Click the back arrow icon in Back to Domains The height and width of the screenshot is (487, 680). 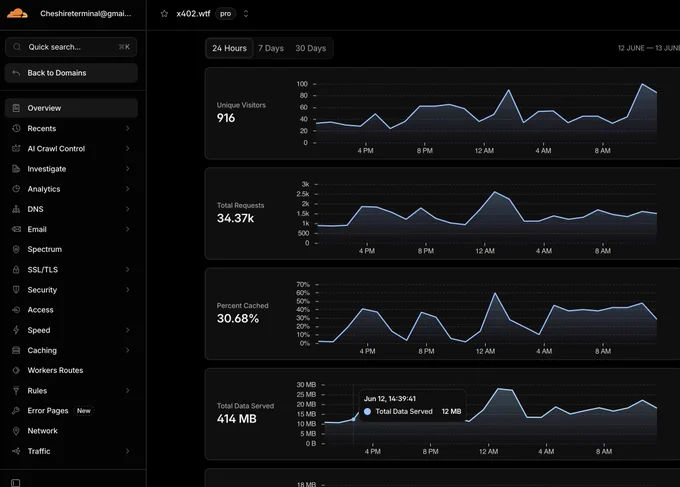pyautogui.click(x=16, y=73)
